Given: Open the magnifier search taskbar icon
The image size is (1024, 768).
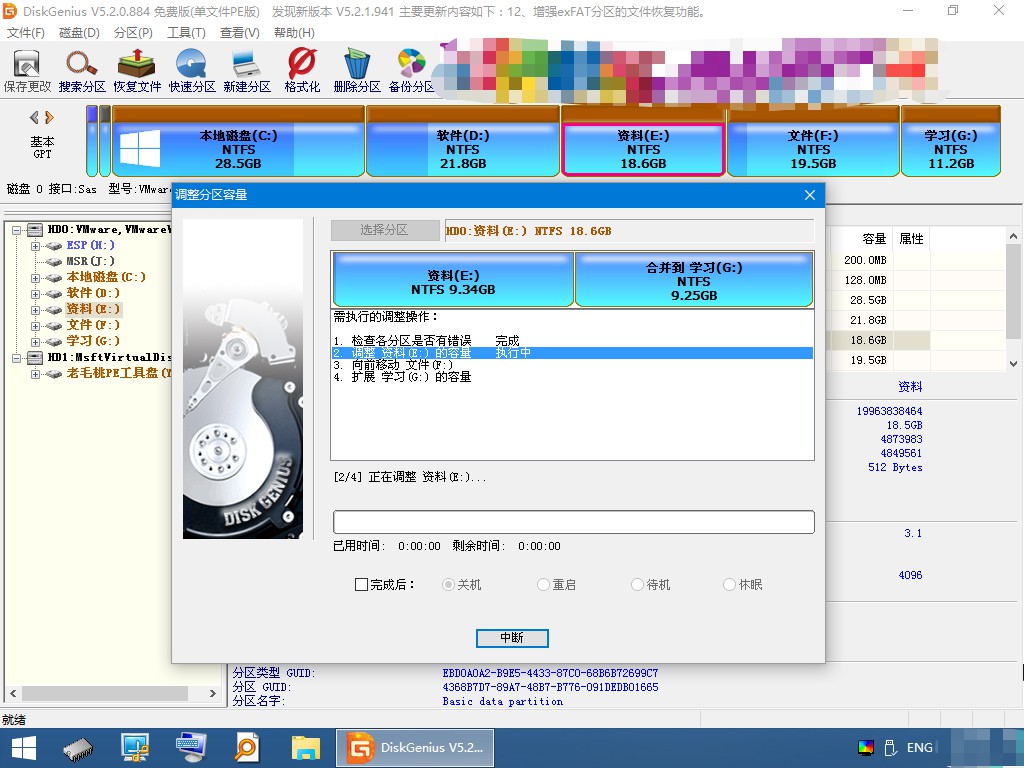Looking at the screenshot, I should (247, 748).
